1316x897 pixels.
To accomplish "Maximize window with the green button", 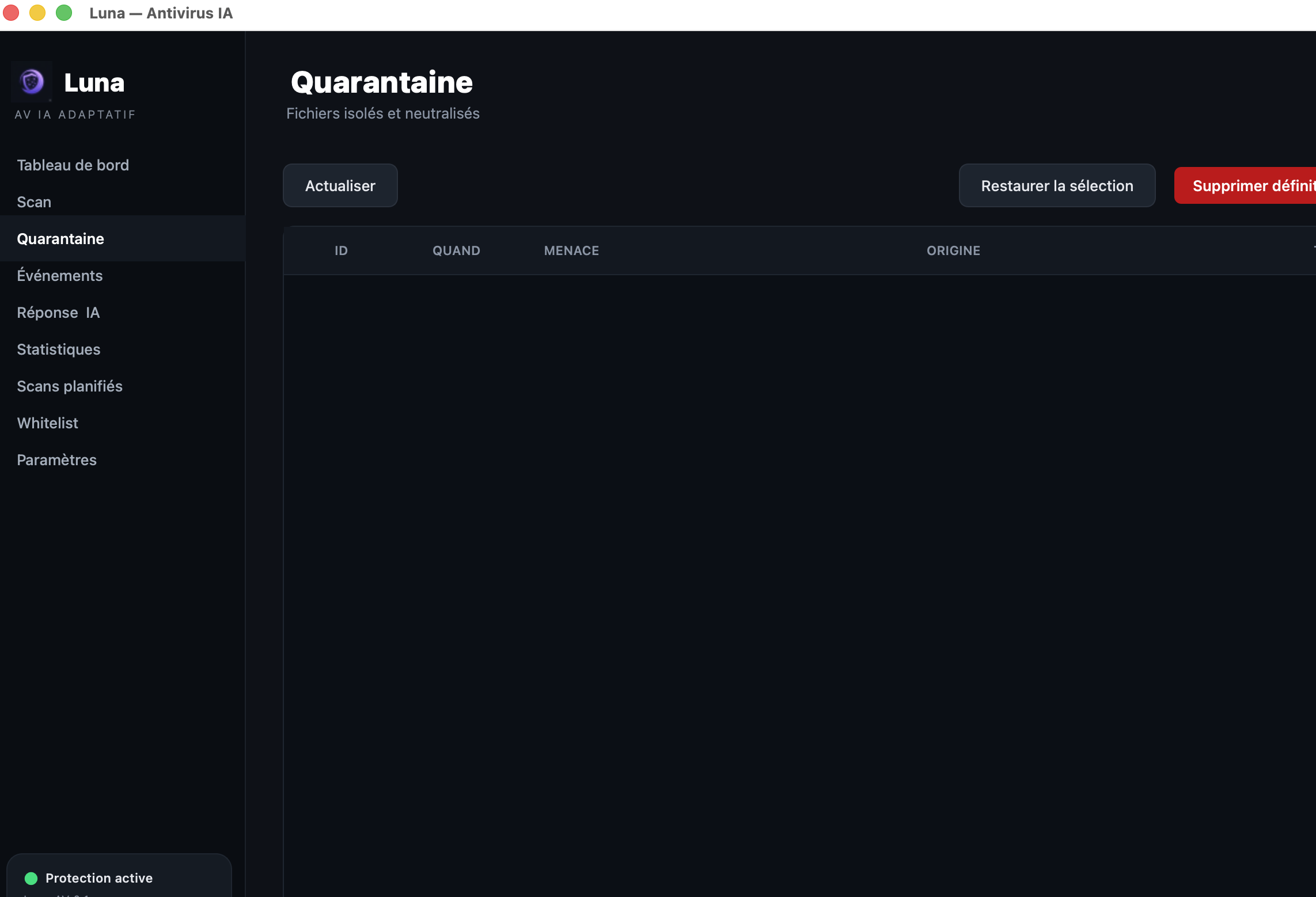I will [64, 13].
